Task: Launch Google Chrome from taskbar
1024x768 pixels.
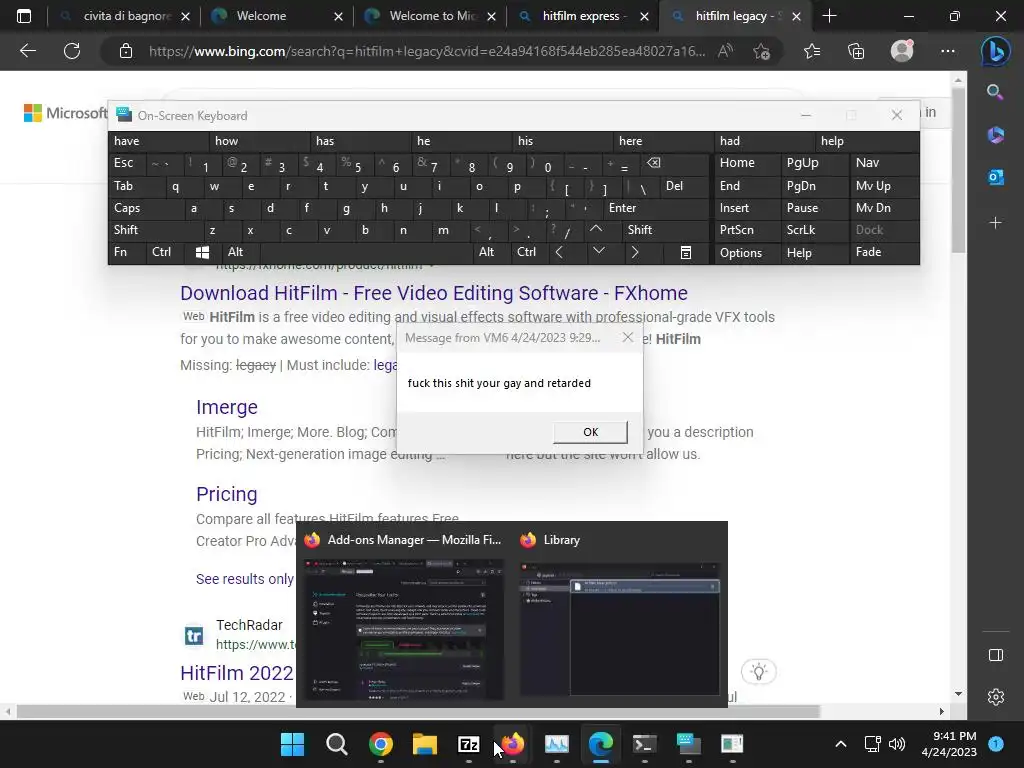Action: (381, 744)
